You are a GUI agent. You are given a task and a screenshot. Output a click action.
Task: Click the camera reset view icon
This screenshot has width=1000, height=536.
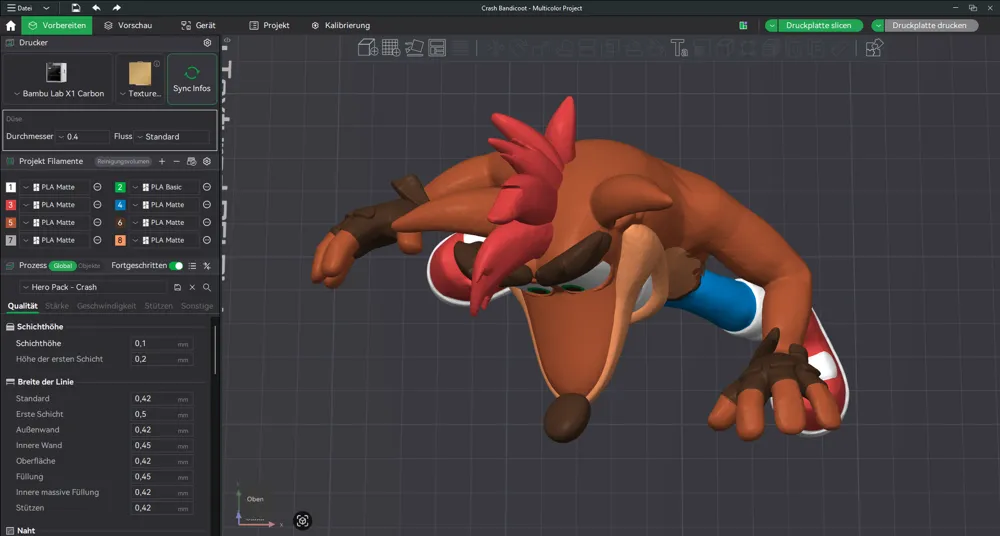(302, 521)
